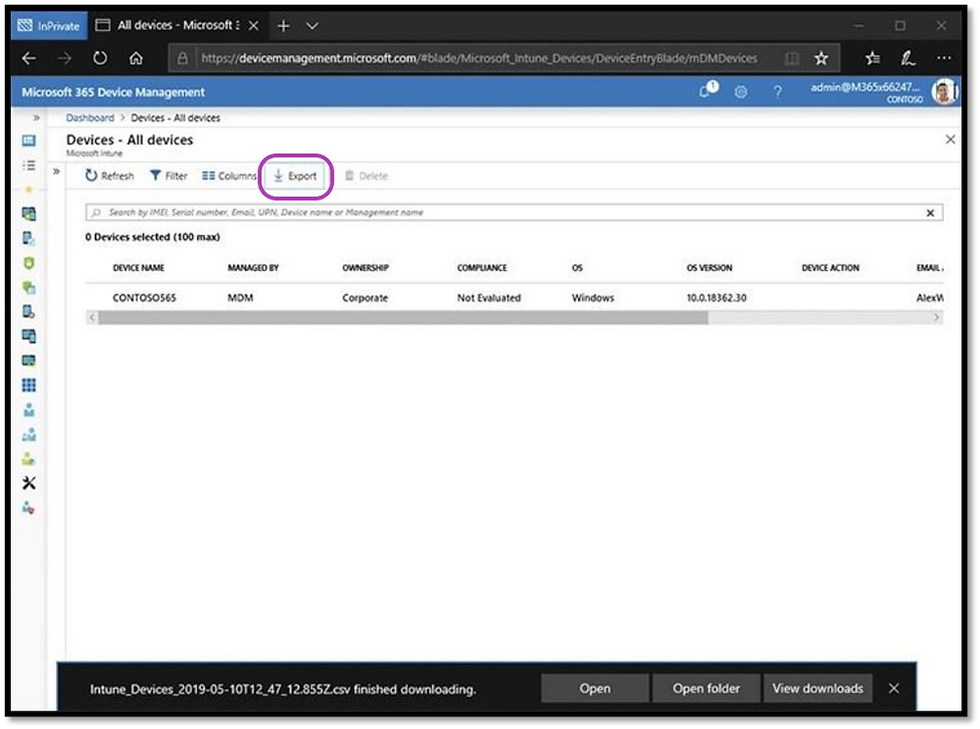Click the View downloads button
This screenshot has width=980, height=729.
pos(818,688)
